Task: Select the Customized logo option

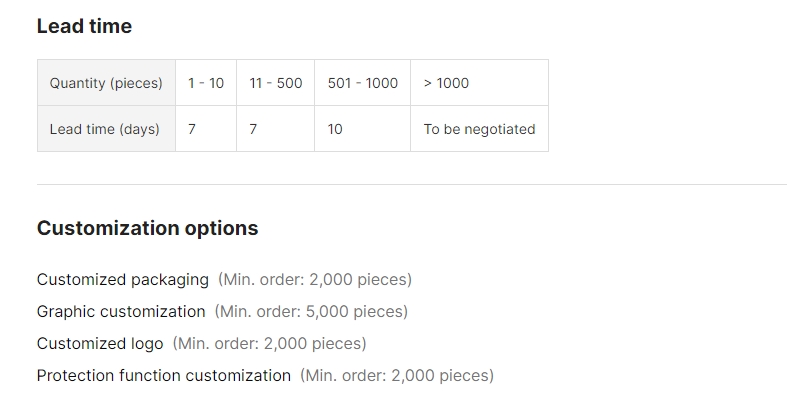Action: pyautogui.click(x=100, y=344)
